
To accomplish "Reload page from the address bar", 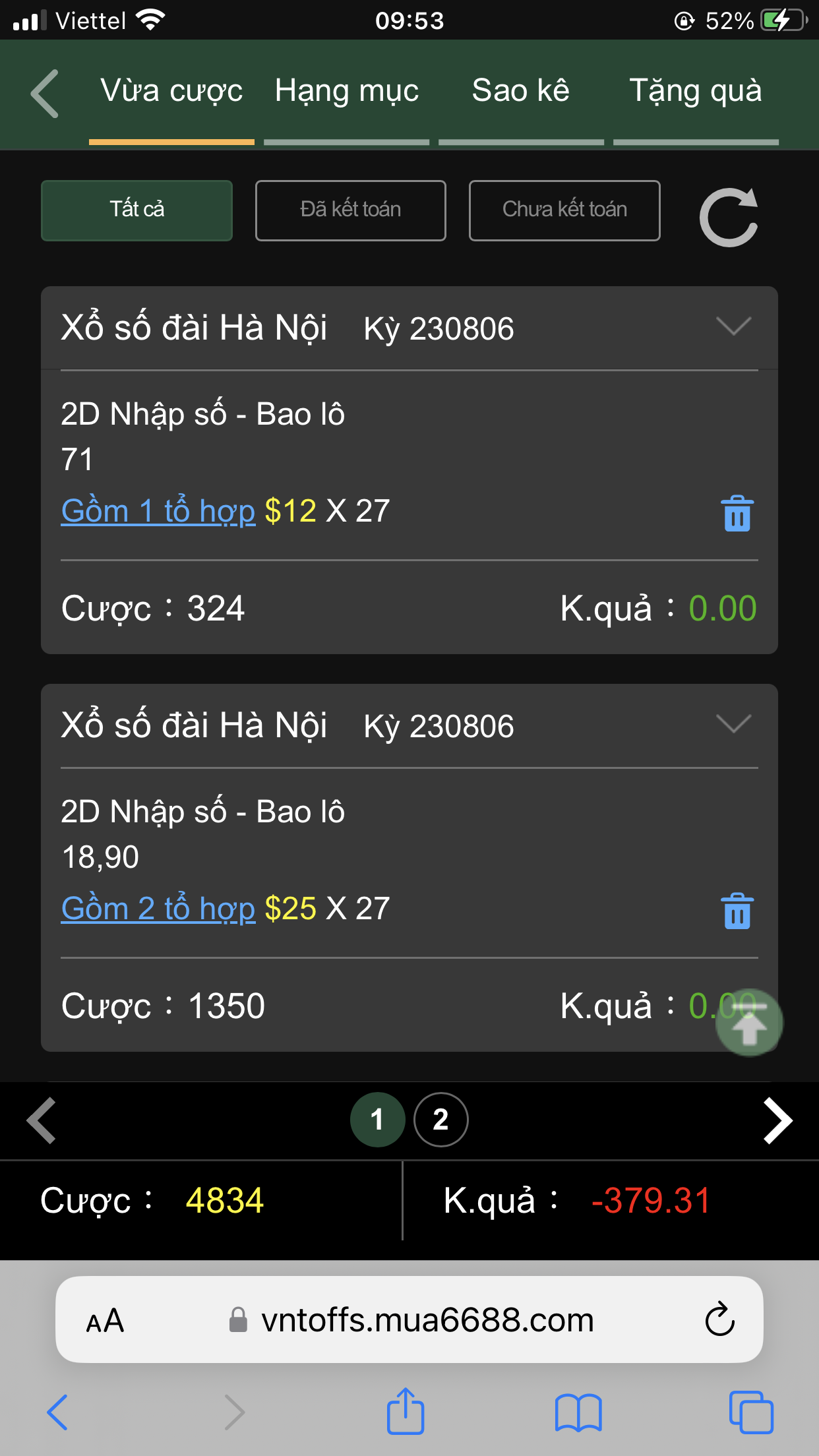I will (x=719, y=1319).
